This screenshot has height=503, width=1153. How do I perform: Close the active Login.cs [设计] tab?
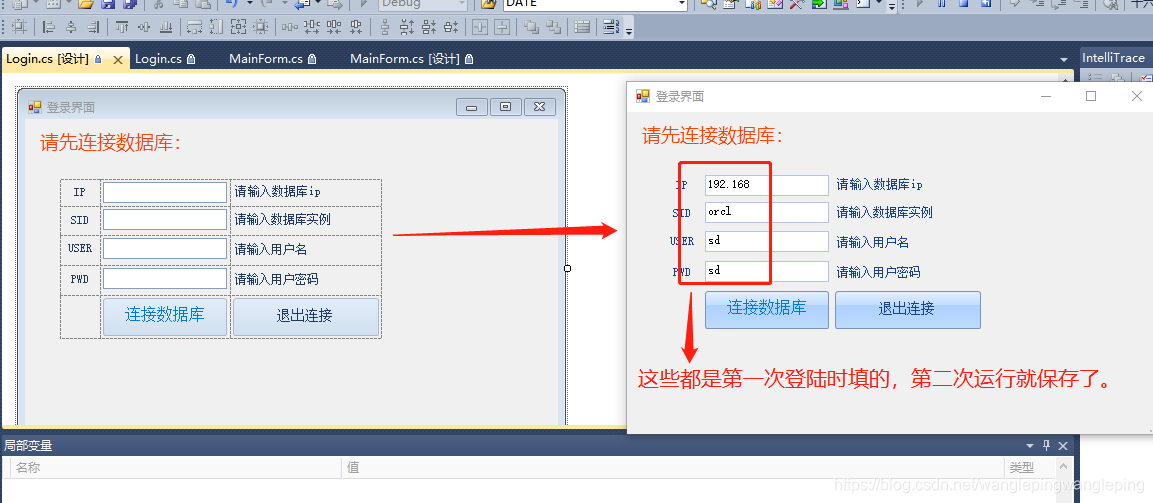click(x=117, y=59)
